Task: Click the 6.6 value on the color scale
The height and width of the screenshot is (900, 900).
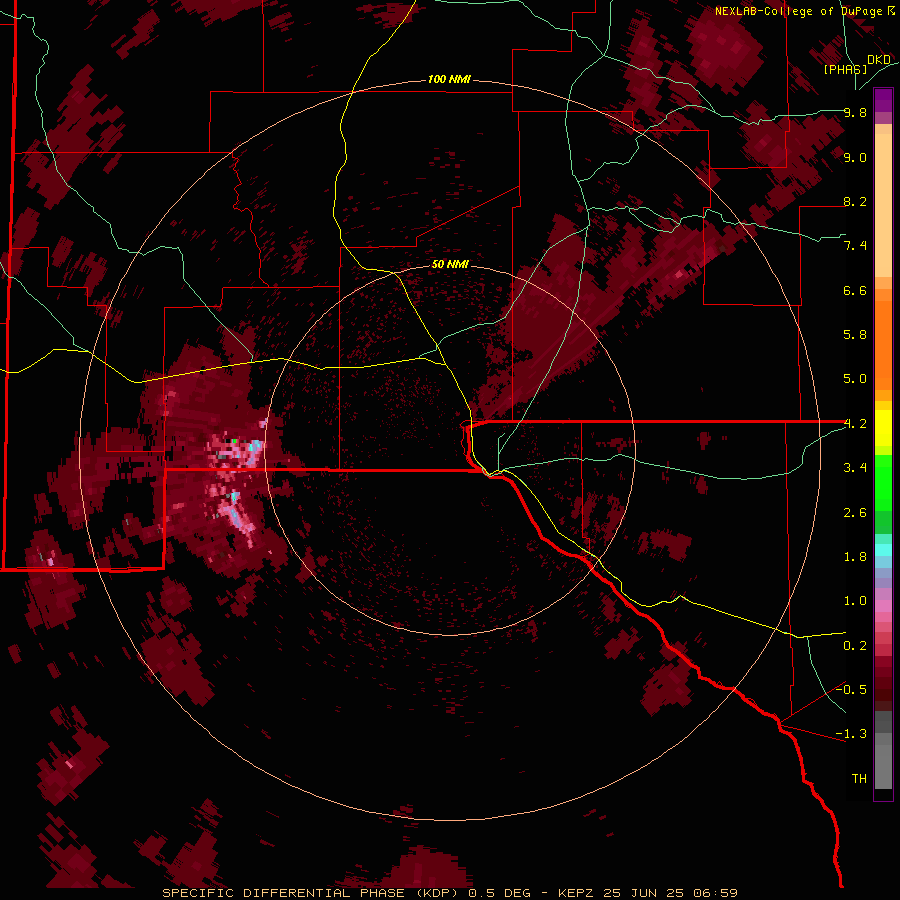Action: [x=855, y=290]
